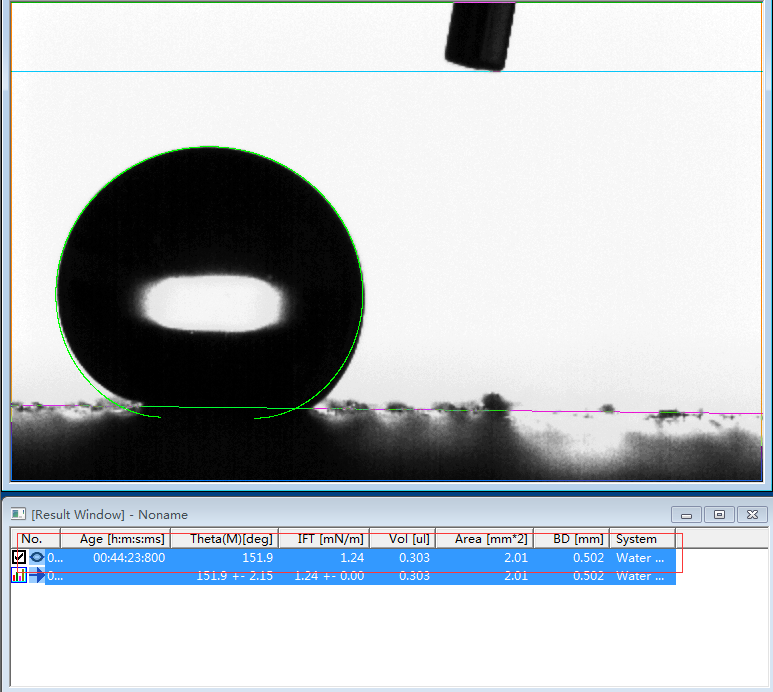Click the Result Window title bar icon
Image resolution: width=773 pixels, height=692 pixels.
(18, 514)
